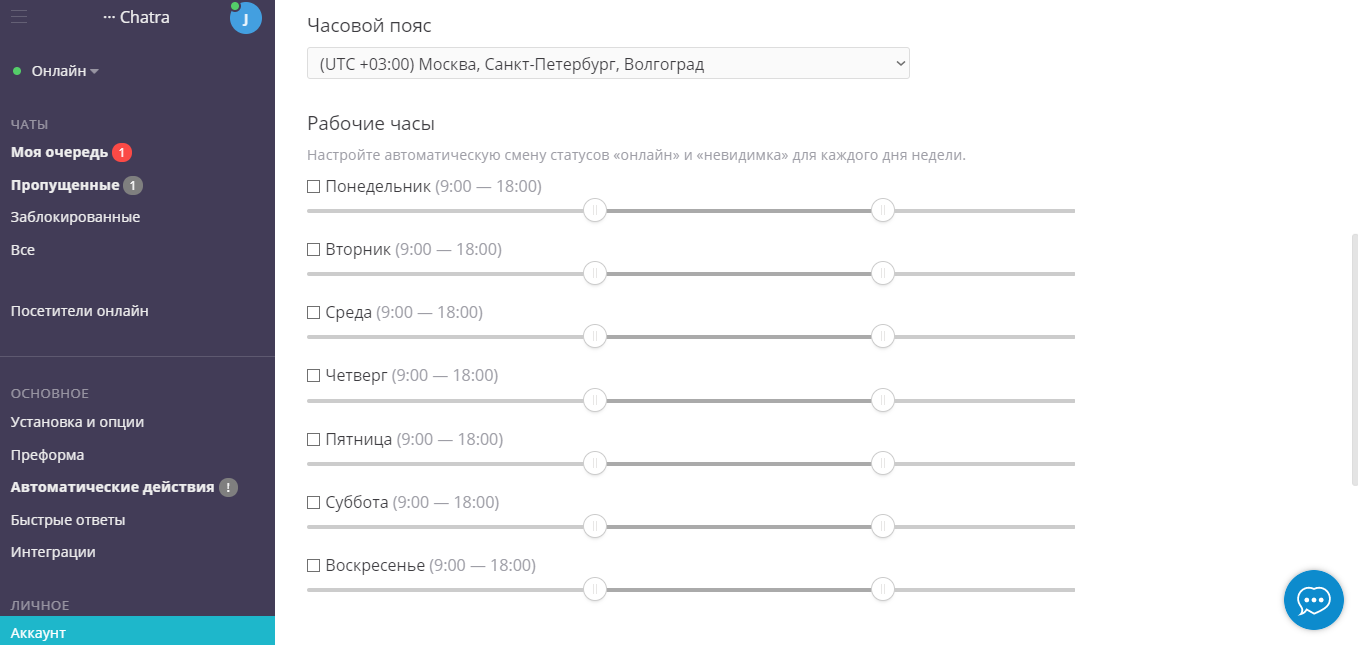Open Посетители онлайн list
1358x645 pixels.
(x=80, y=311)
